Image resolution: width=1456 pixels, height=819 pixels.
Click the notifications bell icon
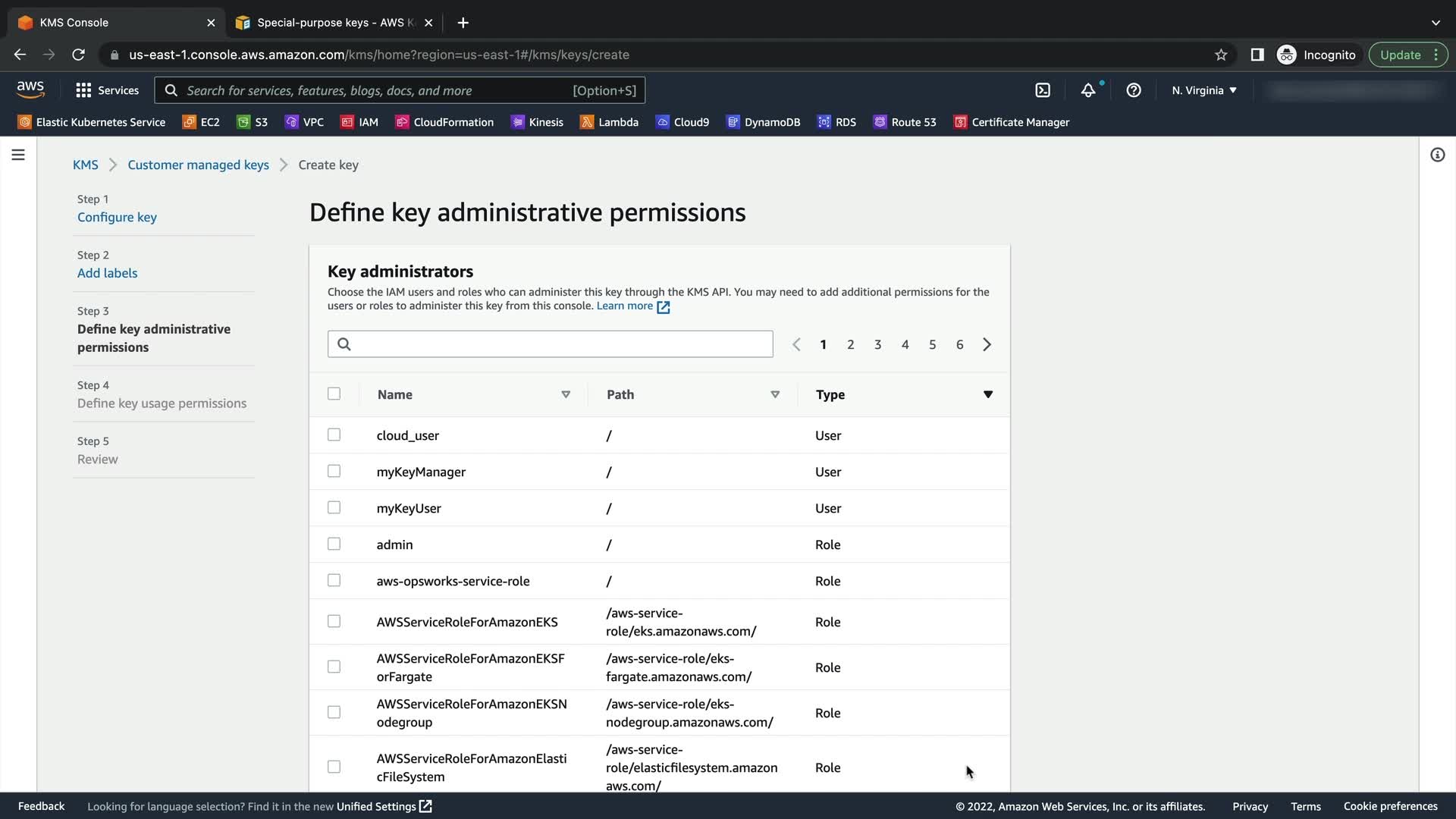point(1088,90)
